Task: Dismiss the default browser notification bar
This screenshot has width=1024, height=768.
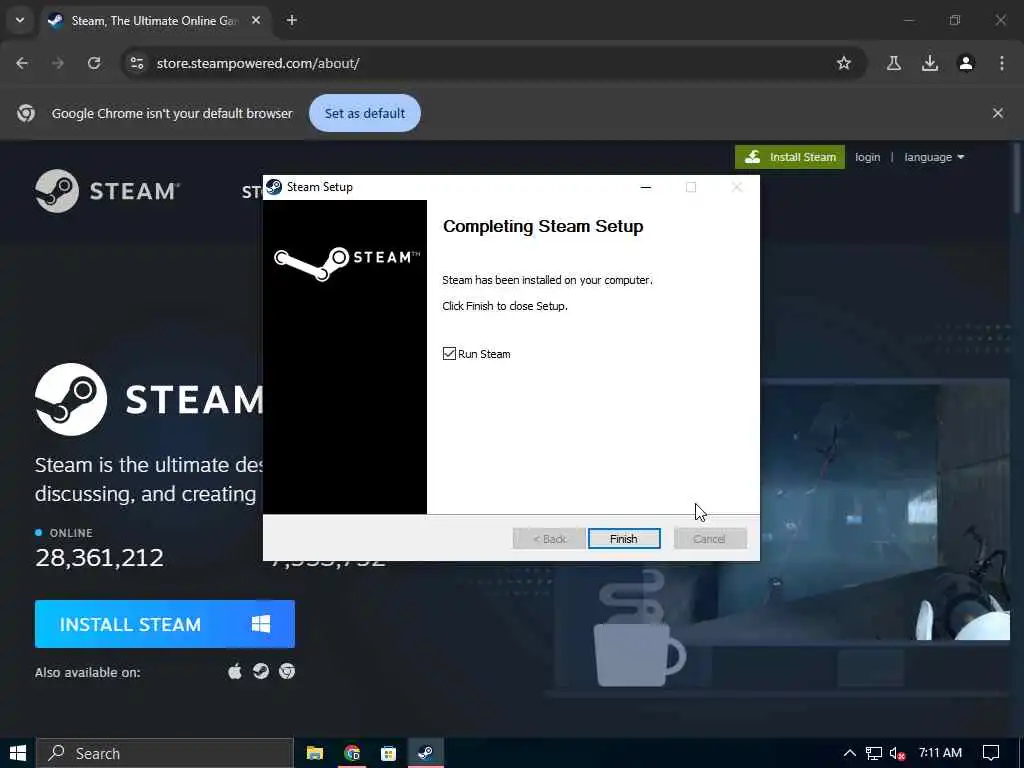Action: pyautogui.click(x=997, y=113)
